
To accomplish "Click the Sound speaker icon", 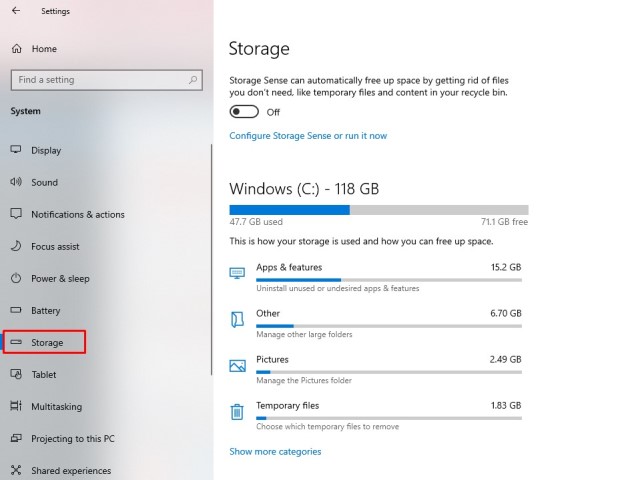I will click(16, 182).
